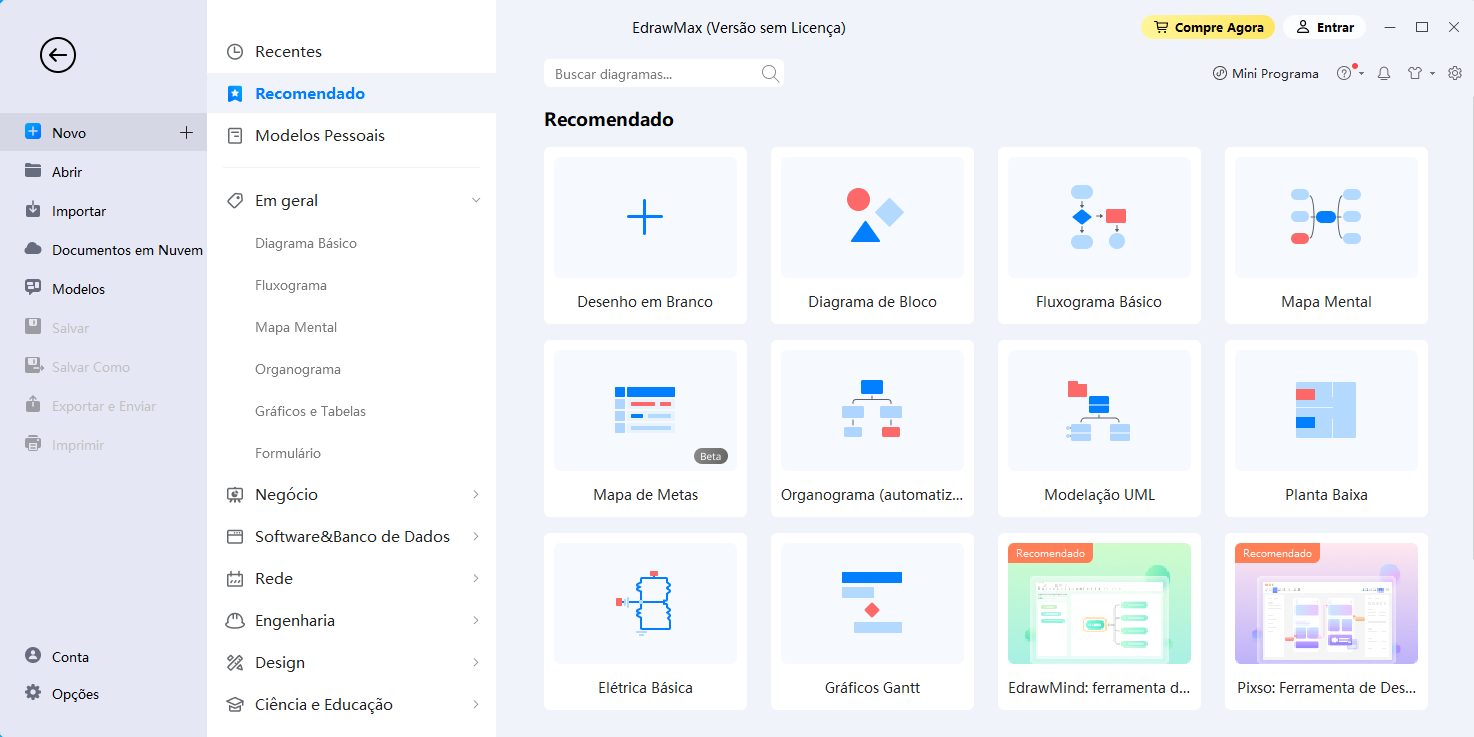Click the Entrar login button
The width and height of the screenshot is (1474, 737).
(x=1325, y=28)
